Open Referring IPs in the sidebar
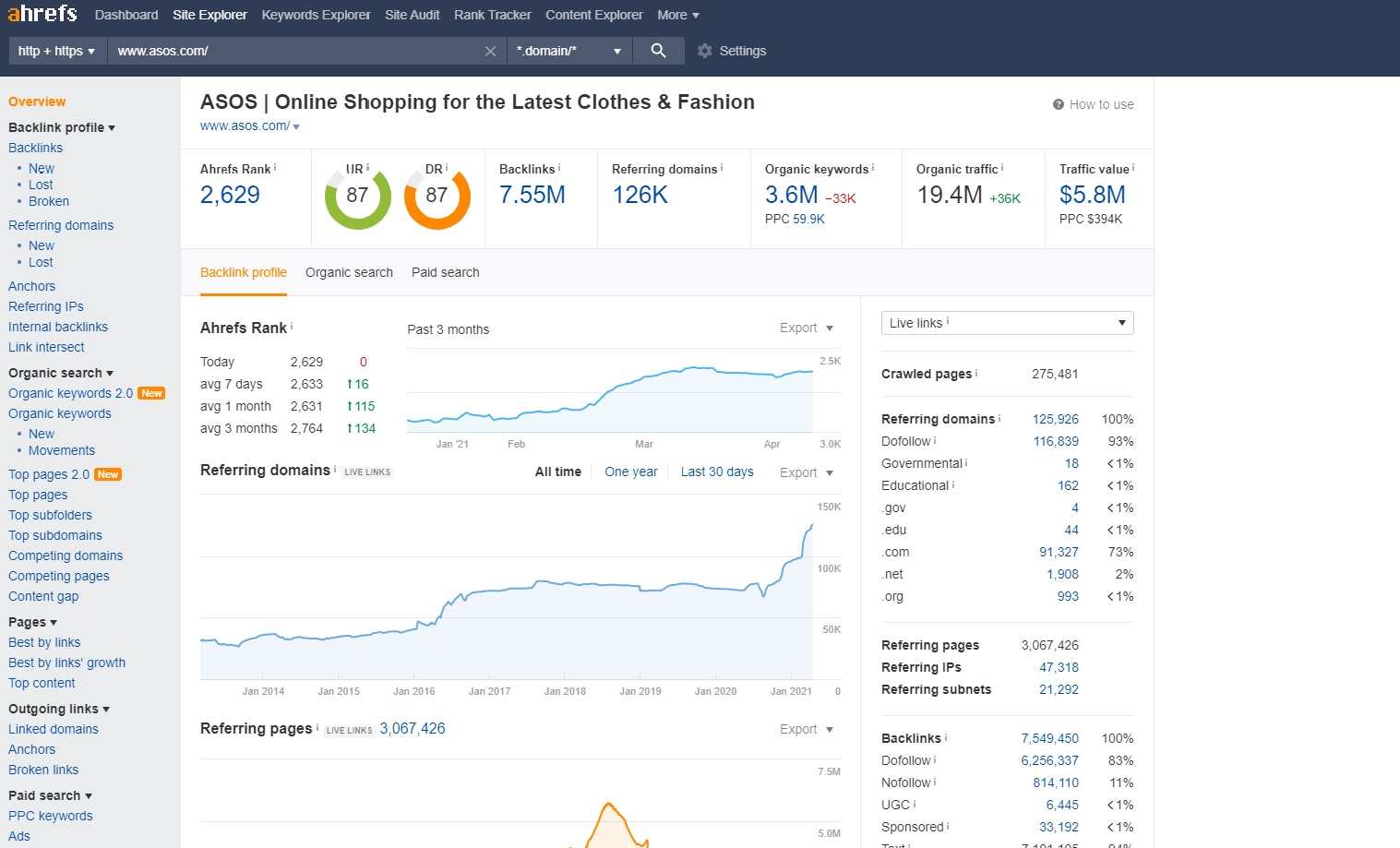The image size is (1400, 848). pyautogui.click(x=46, y=306)
